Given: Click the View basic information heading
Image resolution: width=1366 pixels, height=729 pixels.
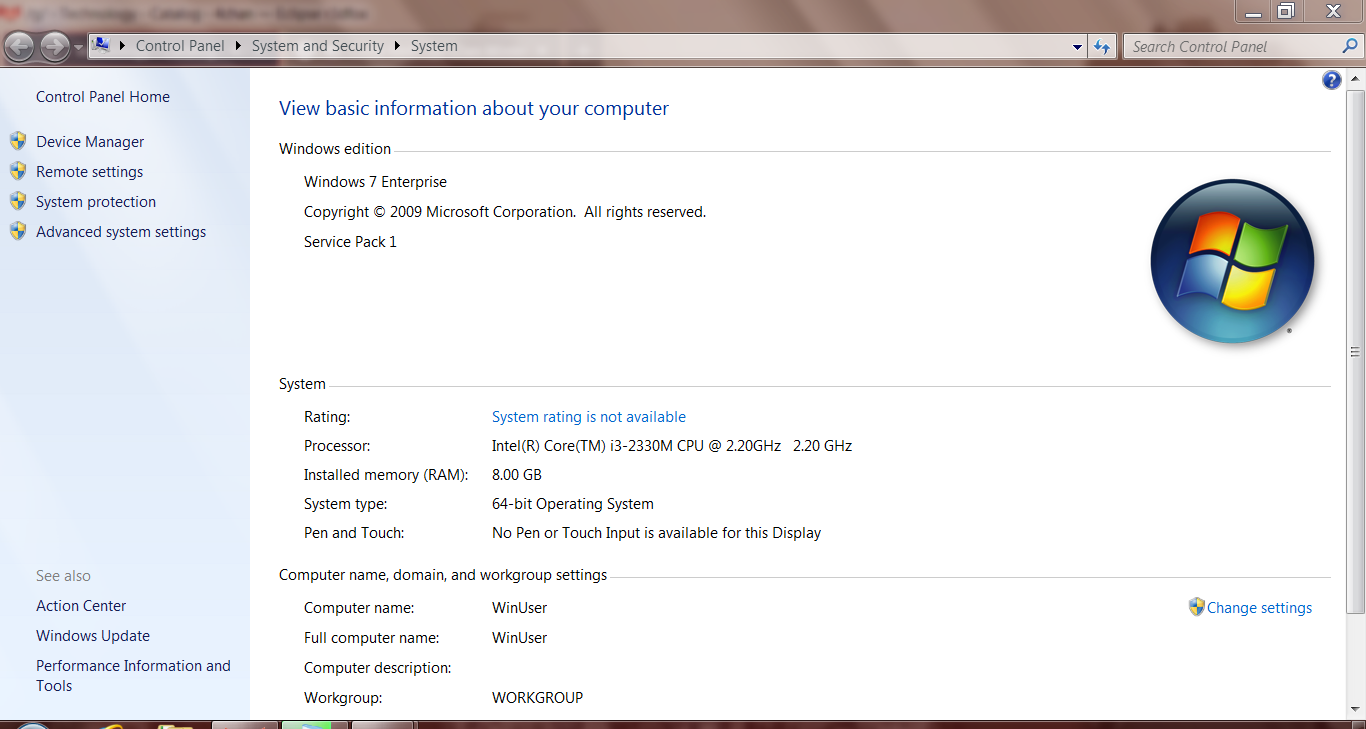Looking at the screenshot, I should click(x=474, y=109).
